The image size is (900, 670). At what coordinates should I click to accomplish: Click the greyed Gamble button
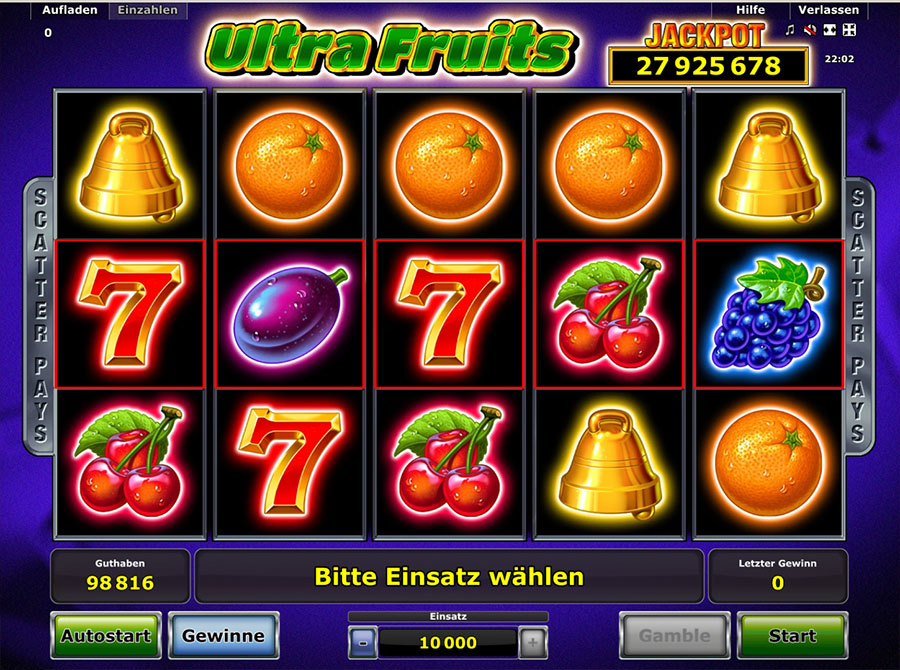click(x=674, y=635)
